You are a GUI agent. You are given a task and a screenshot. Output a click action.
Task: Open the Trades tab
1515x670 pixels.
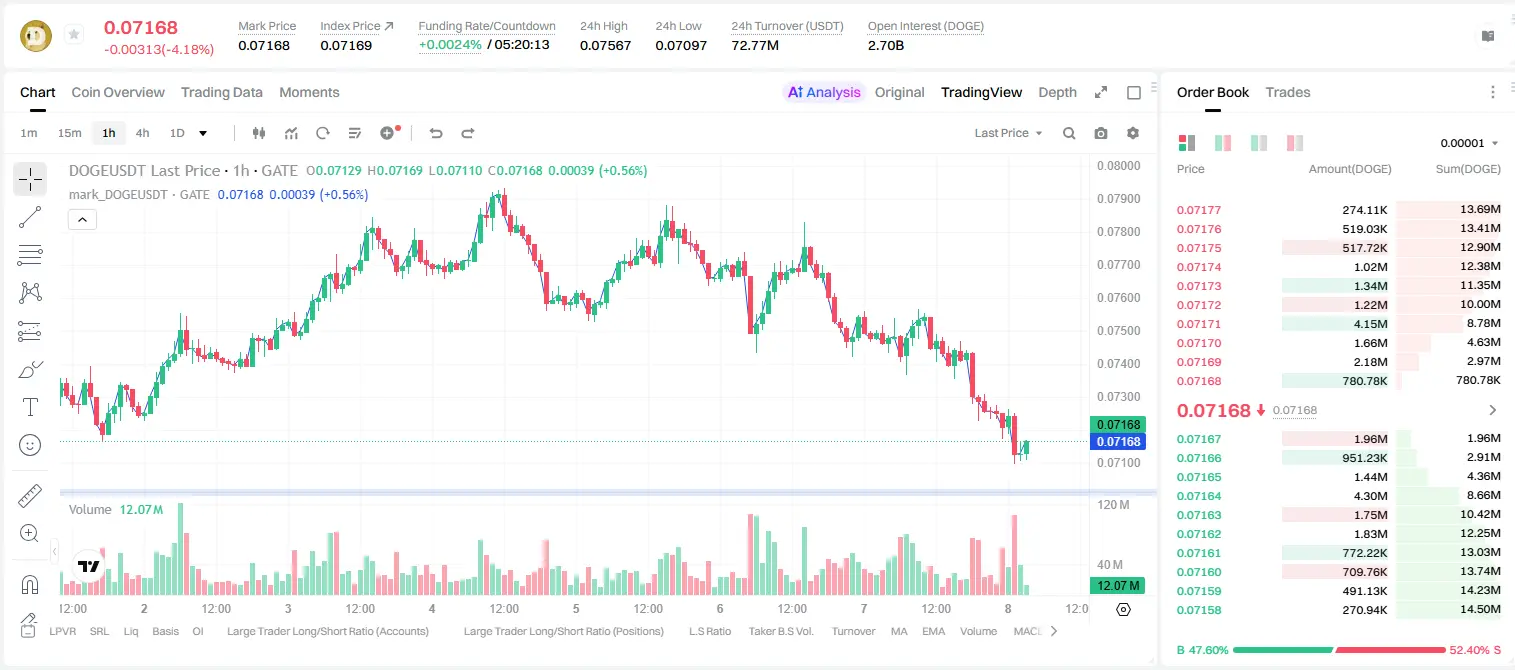click(x=1288, y=92)
